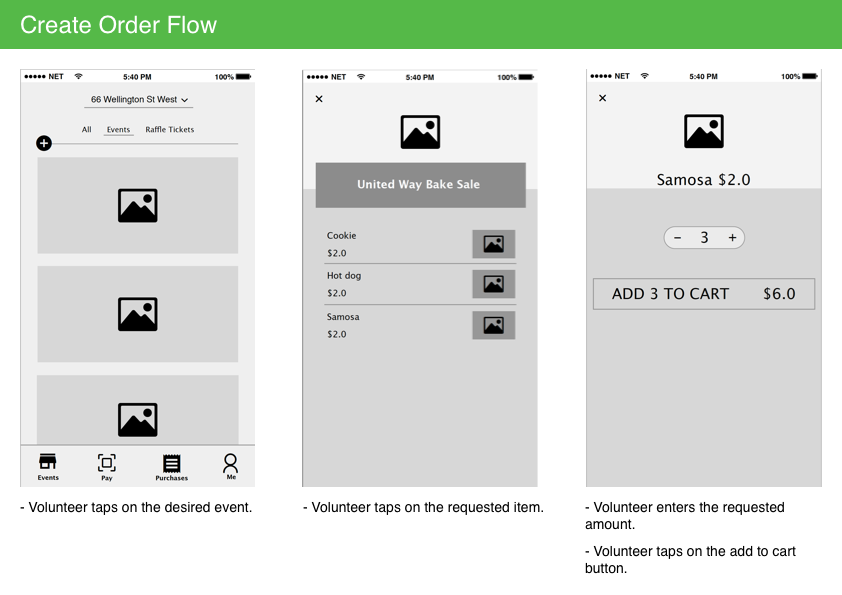Click the ADD 3 TO CART button
The width and height of the screenshot is (842, 595).
pyautogui.click(x=704, y=293)
